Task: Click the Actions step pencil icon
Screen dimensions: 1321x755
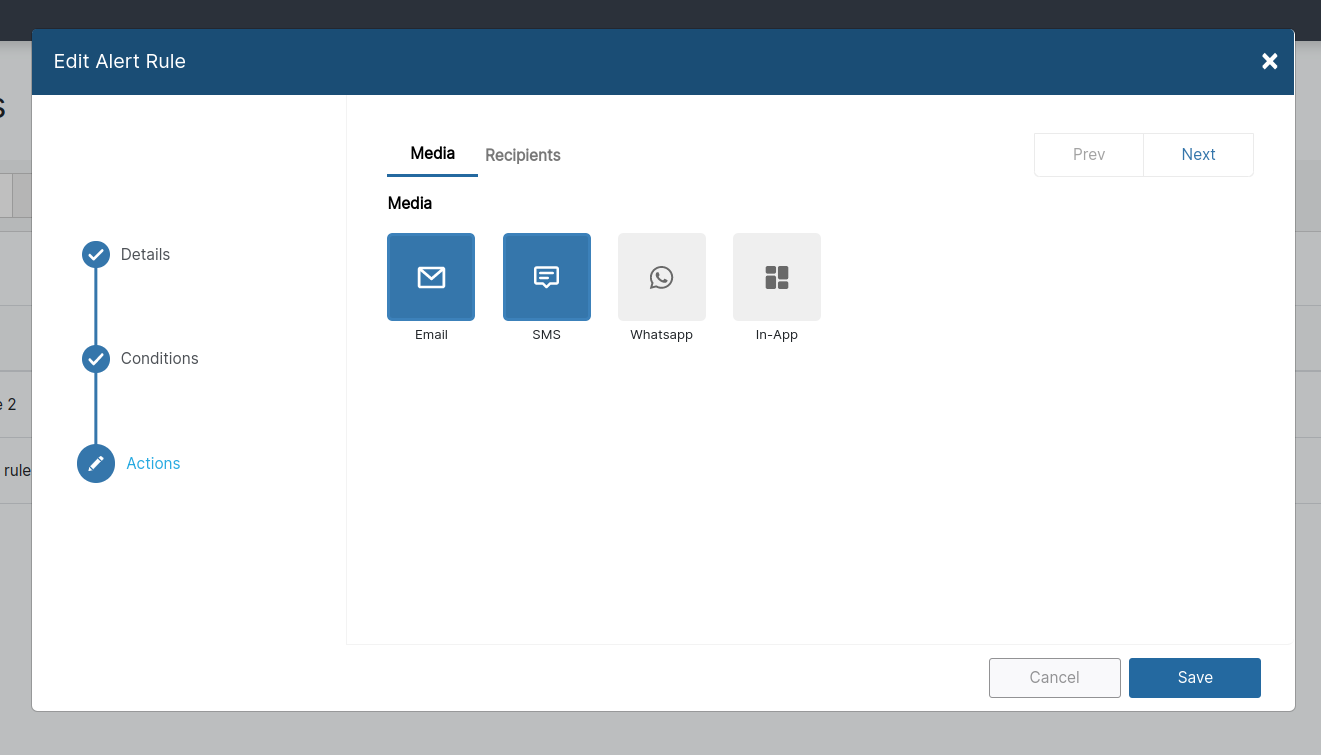Action: pos(95,463)
